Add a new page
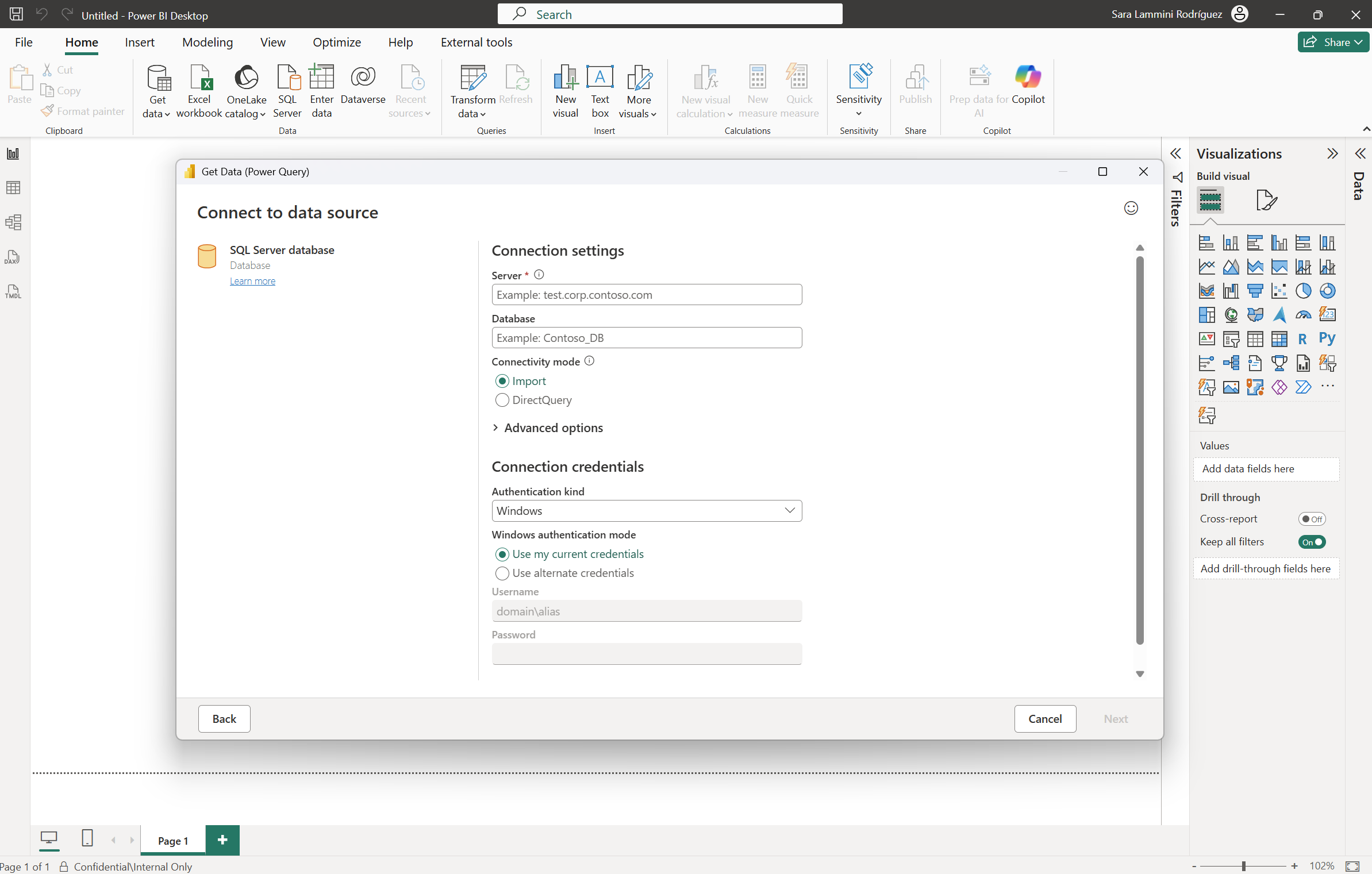This screenshot has height=874, width=1372. (x=222, y=840)
